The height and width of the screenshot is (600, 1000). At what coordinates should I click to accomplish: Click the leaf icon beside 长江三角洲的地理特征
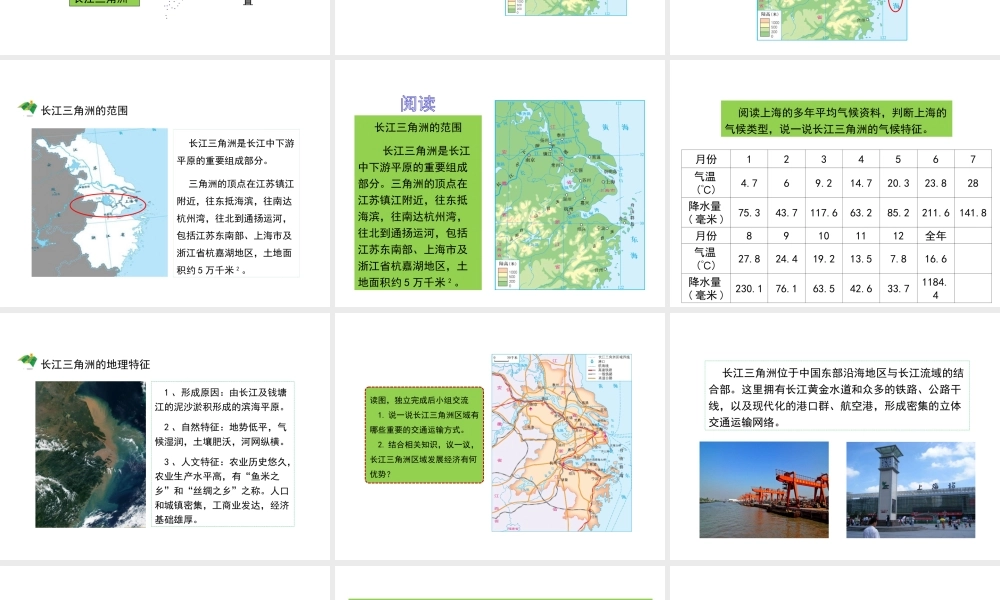pos(27,362)
